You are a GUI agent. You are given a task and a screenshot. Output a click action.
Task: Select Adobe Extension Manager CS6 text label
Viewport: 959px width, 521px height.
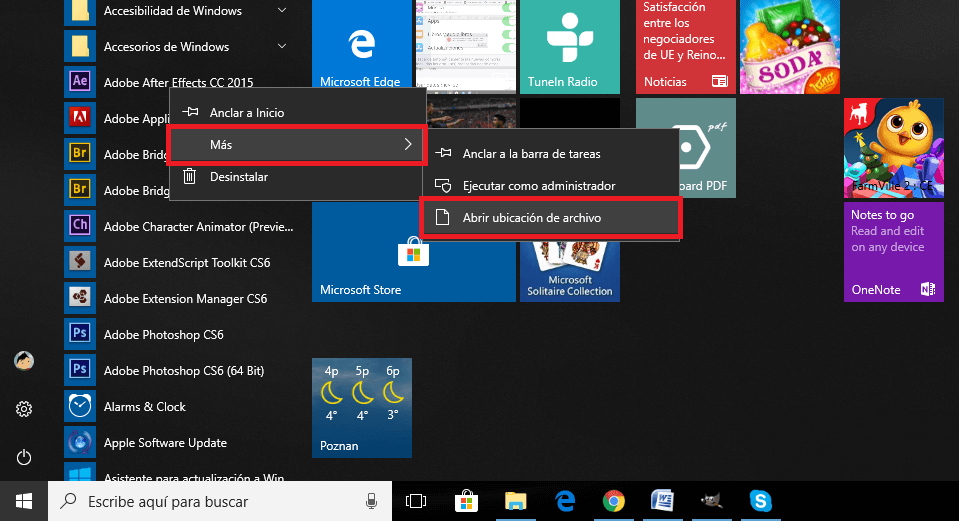185,298
